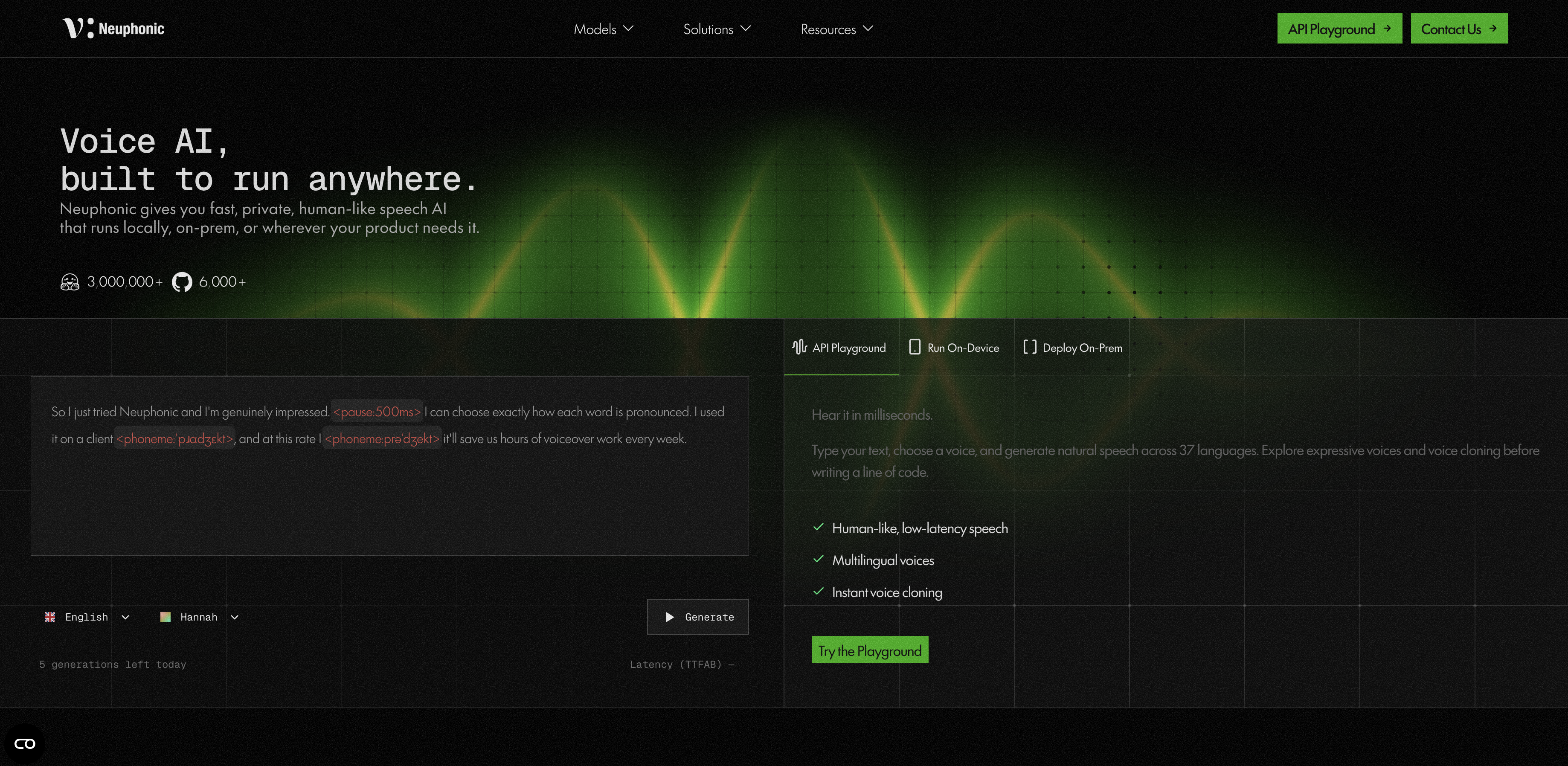Open the Hugging Face downloads icon
The height and width of the screenshot is (766, 1568).
pos(70,281)
